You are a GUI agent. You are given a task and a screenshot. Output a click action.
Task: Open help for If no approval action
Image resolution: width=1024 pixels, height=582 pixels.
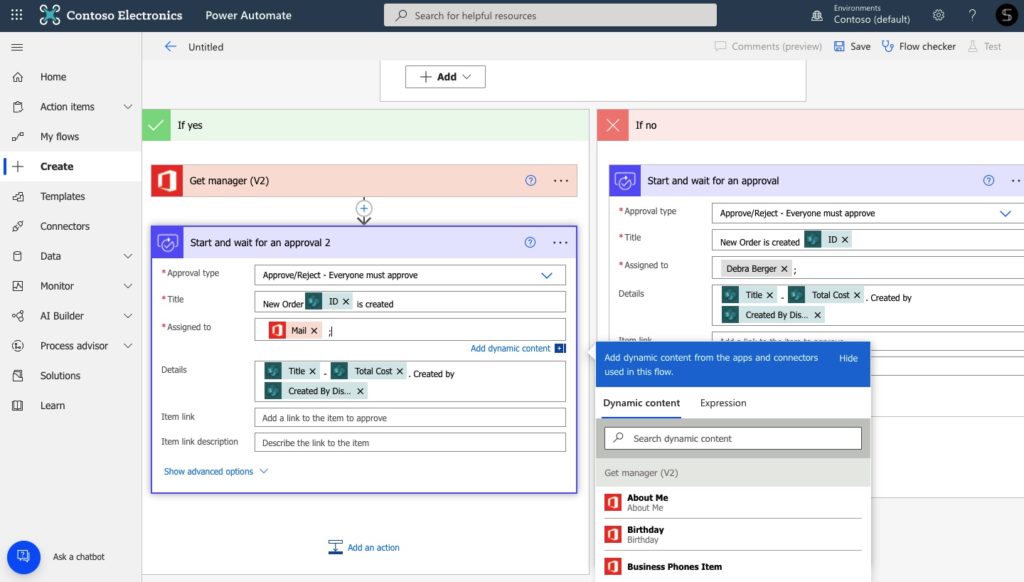click(x=989, y=180)
